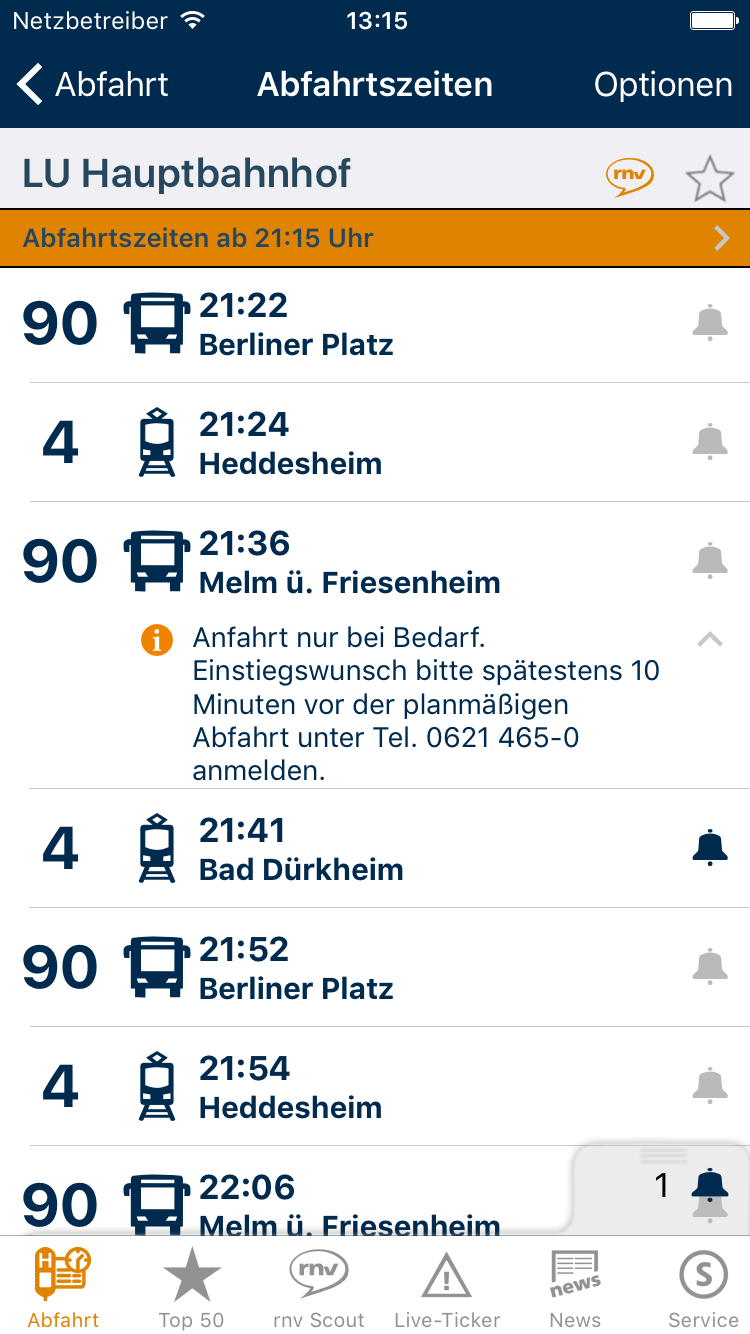This screenshot has width=750, height=1334.
Task: Open the Service tab
Action: click(x=703, y=1288)
